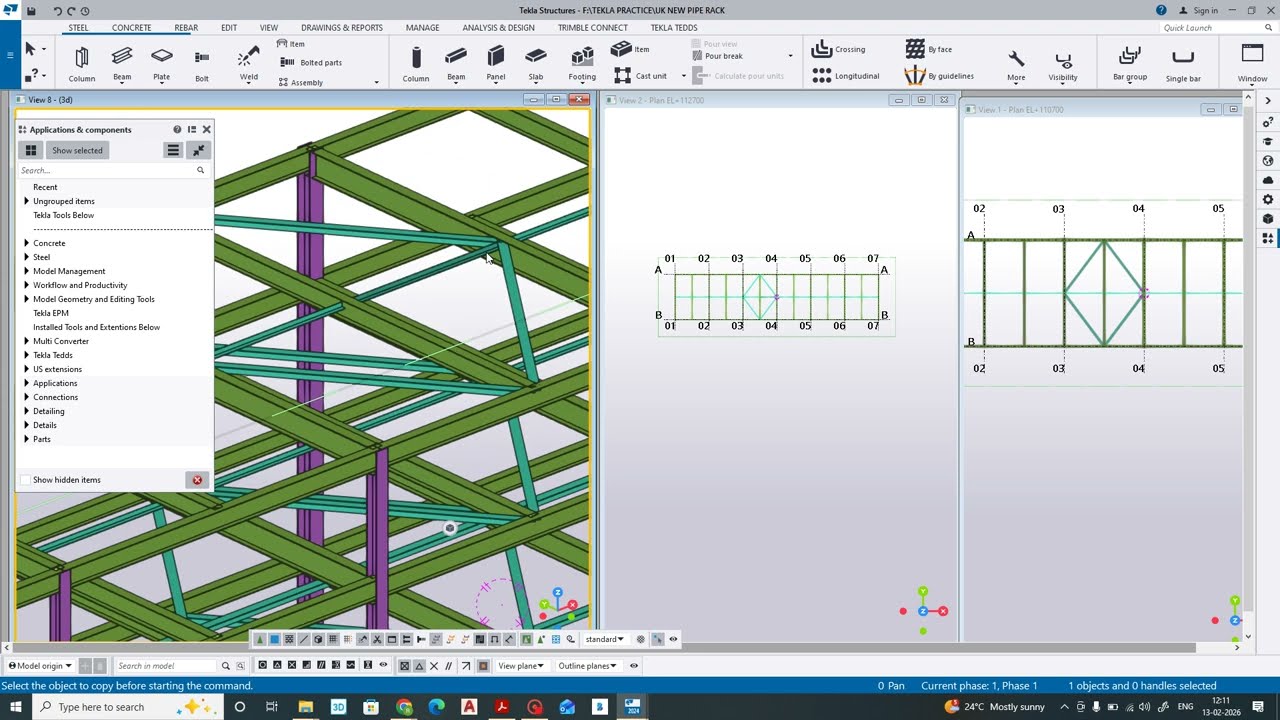Select the concrete Slab tool
1280x720 pixels.
[536, 64]
